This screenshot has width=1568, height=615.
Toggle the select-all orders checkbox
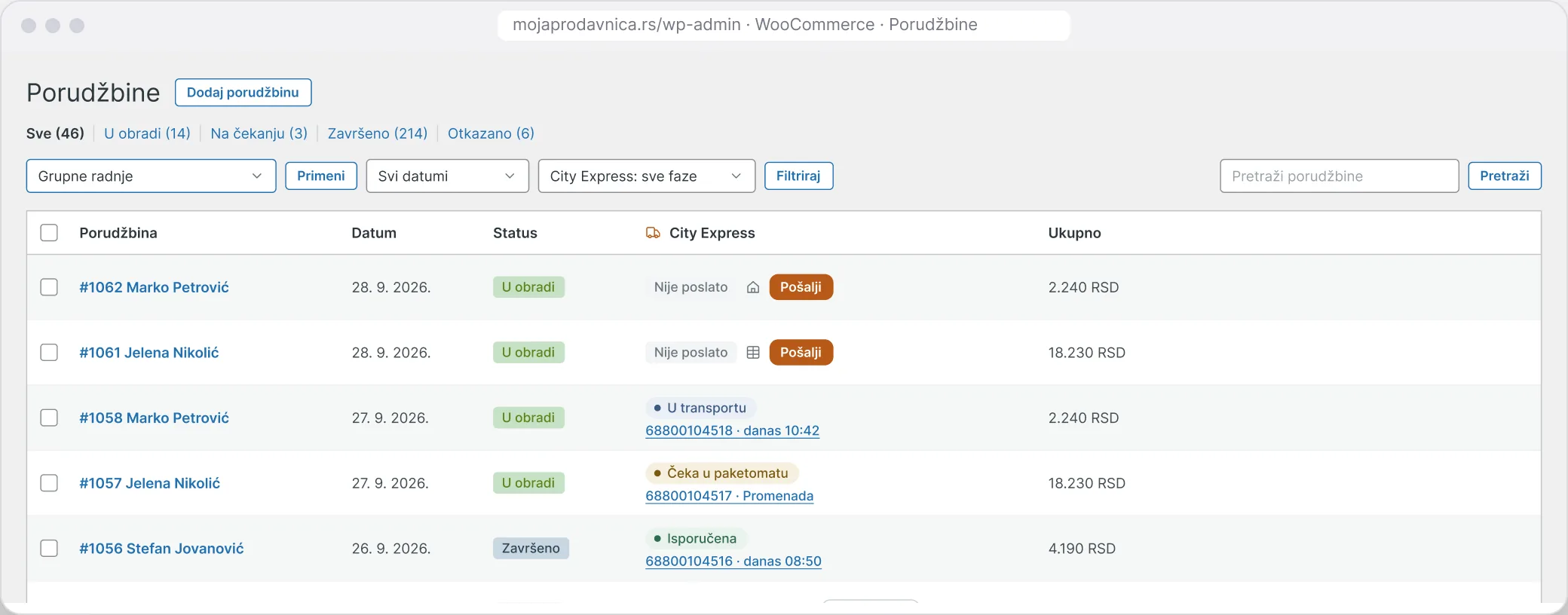49,233
